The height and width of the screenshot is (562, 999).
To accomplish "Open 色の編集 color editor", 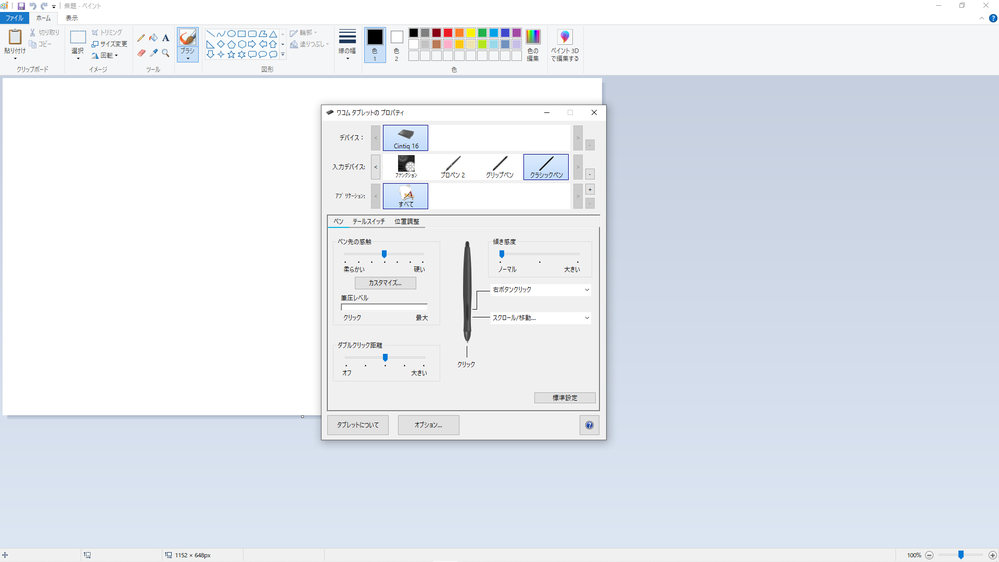I will (533, 45).
